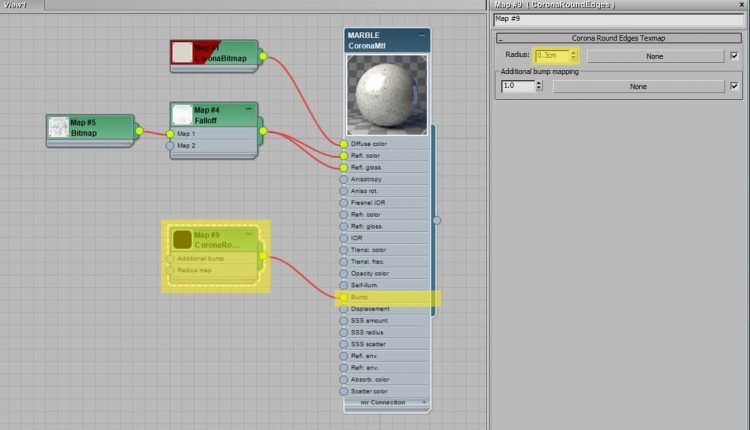Toggle the Radius map enable checkbox
Screen dimensions: 750x430
[x=735, y=56]
